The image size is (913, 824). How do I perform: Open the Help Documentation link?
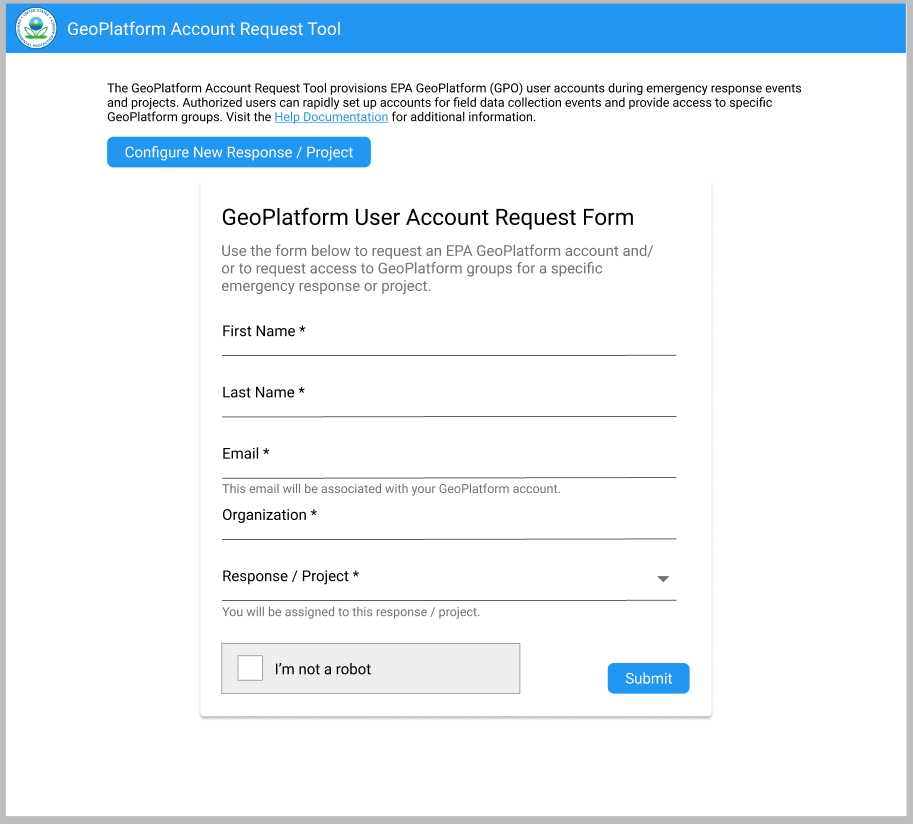[330, 117]
